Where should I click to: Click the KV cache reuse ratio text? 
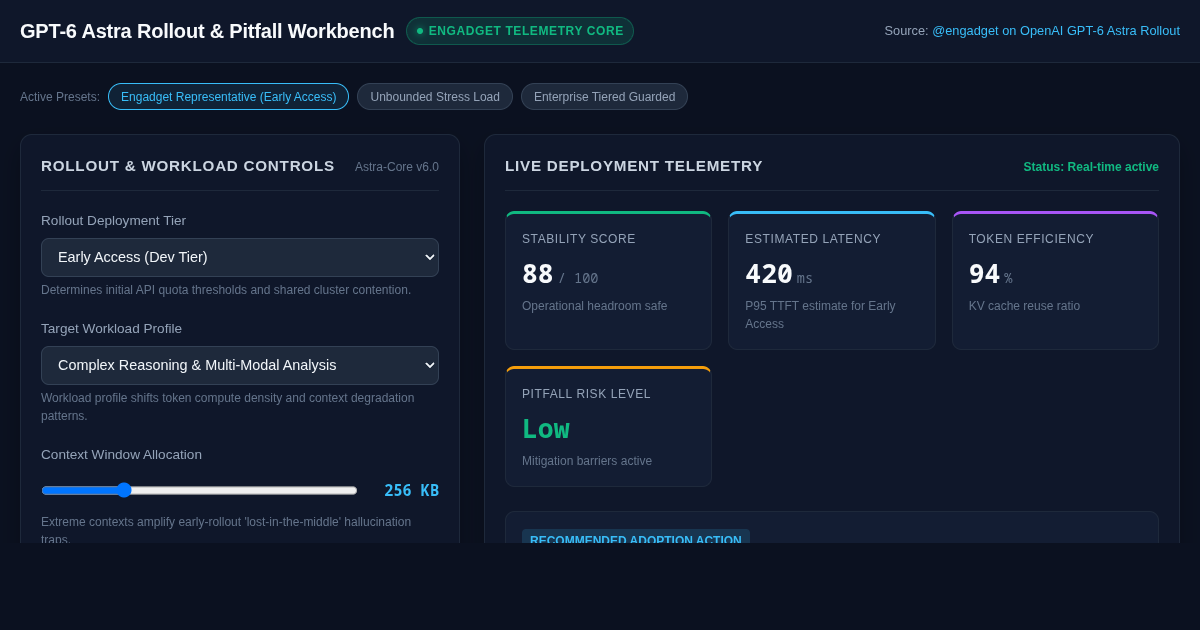[x=1024, y=306]
